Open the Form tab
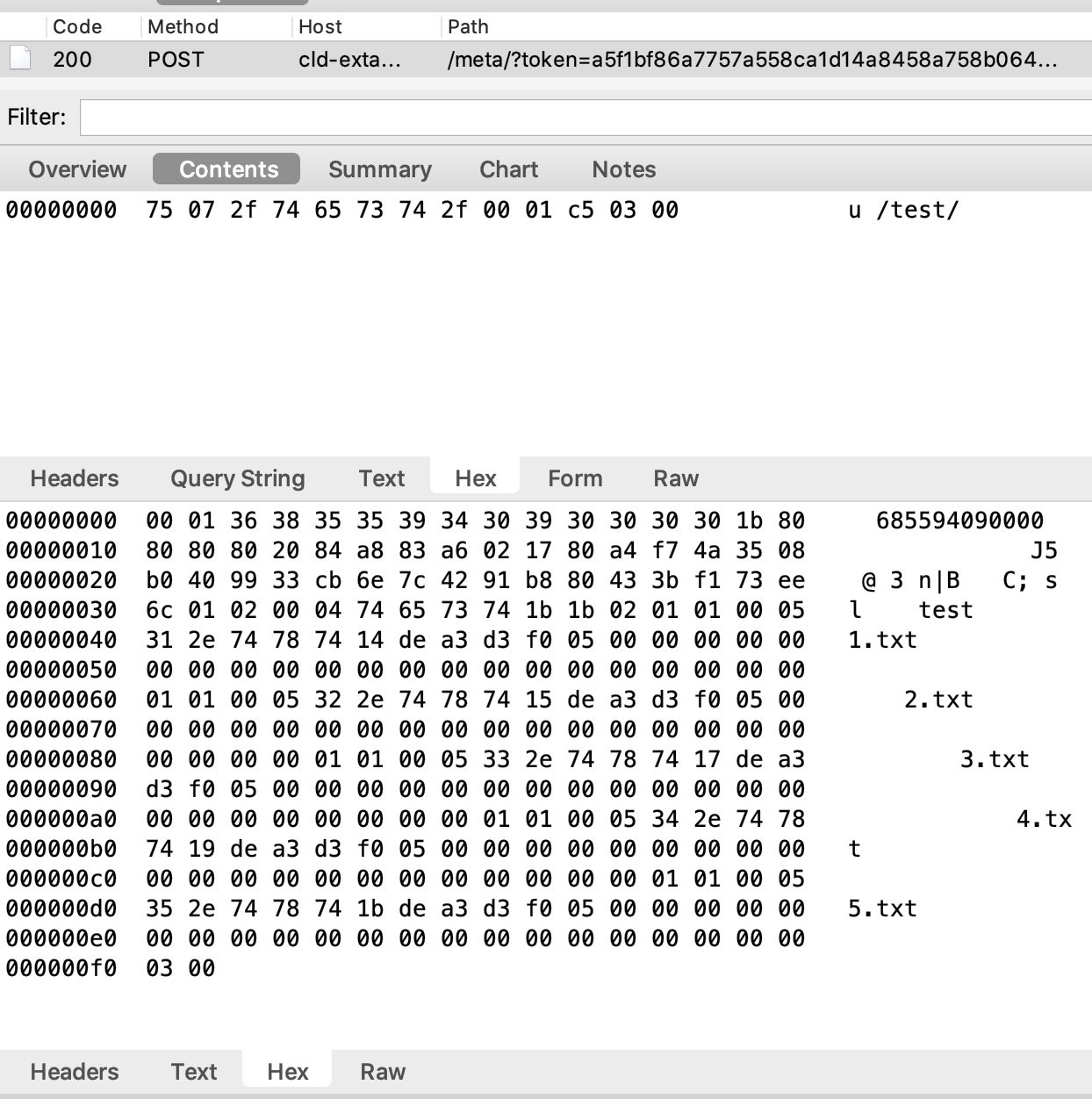The image size is (1092, 1099). pyautogui.click(x=575, y=478)
